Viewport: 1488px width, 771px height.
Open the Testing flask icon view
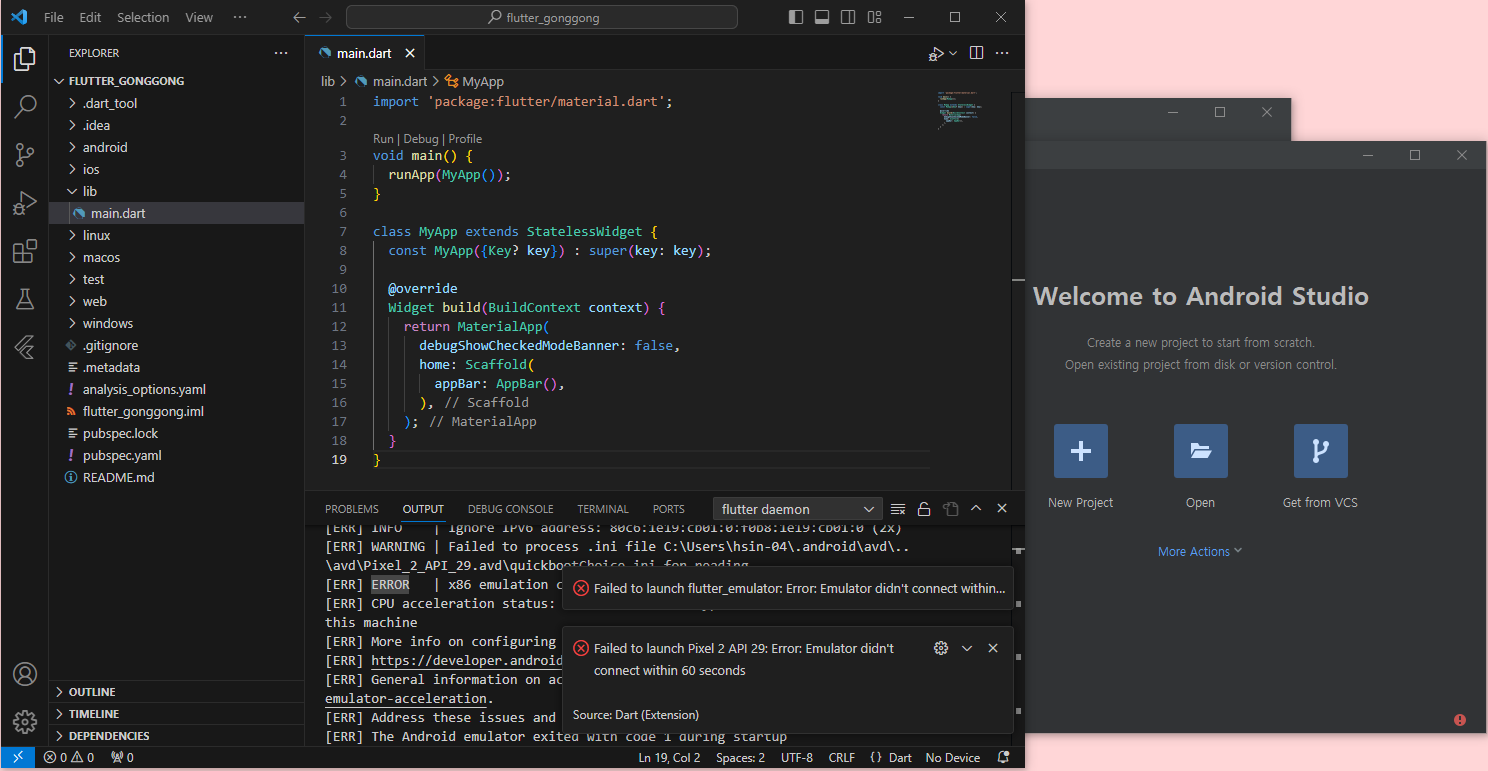coord(25,299)
